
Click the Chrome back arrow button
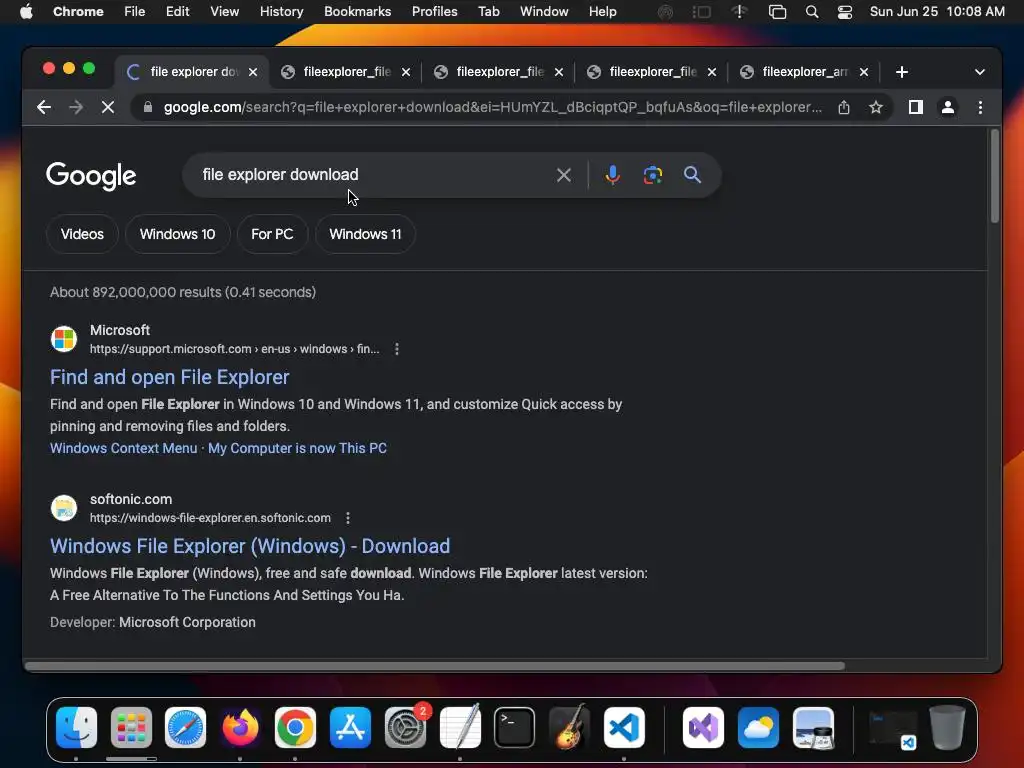point(44,107)
